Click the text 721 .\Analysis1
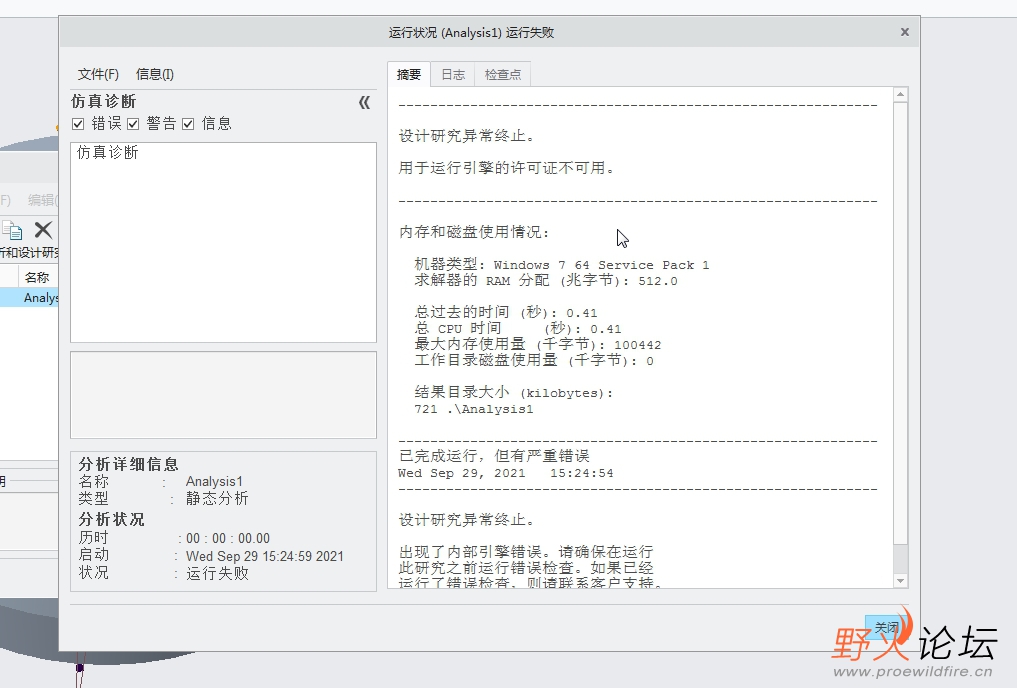 pos(473,409)
